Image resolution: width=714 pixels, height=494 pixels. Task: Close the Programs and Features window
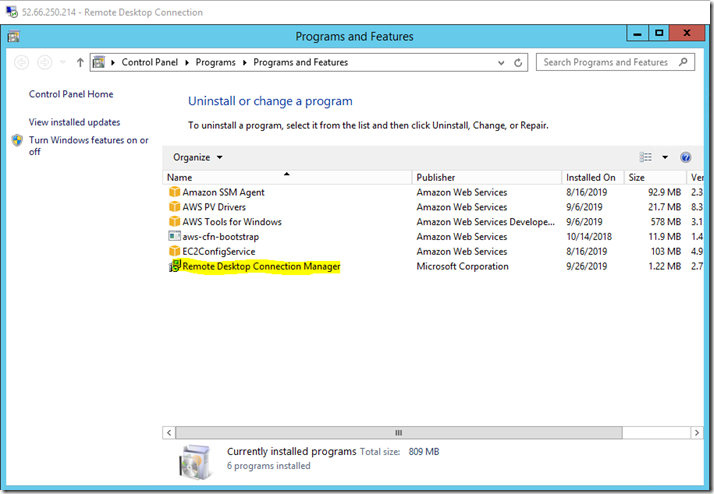[687, 33]
